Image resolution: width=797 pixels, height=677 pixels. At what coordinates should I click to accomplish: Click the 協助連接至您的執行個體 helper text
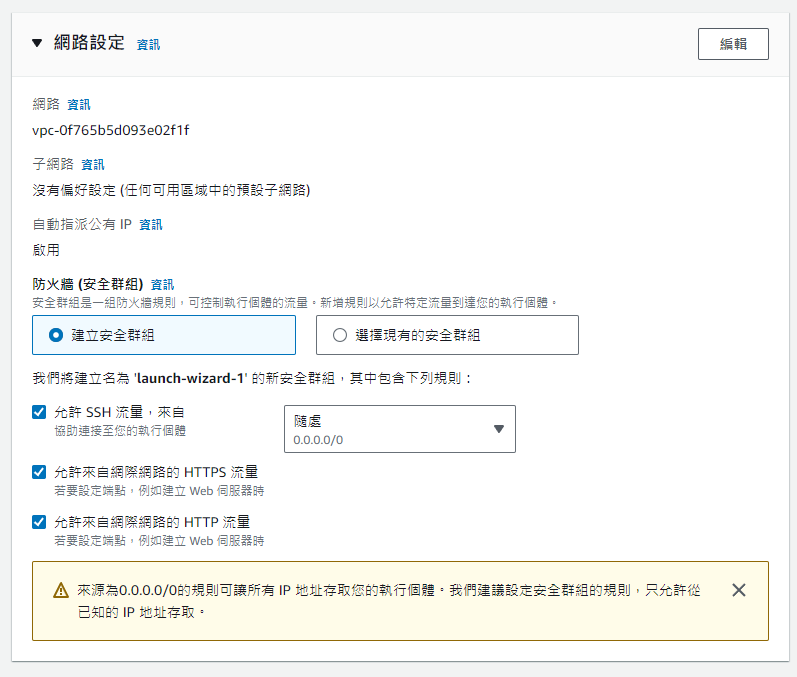(x=120, y=431)
